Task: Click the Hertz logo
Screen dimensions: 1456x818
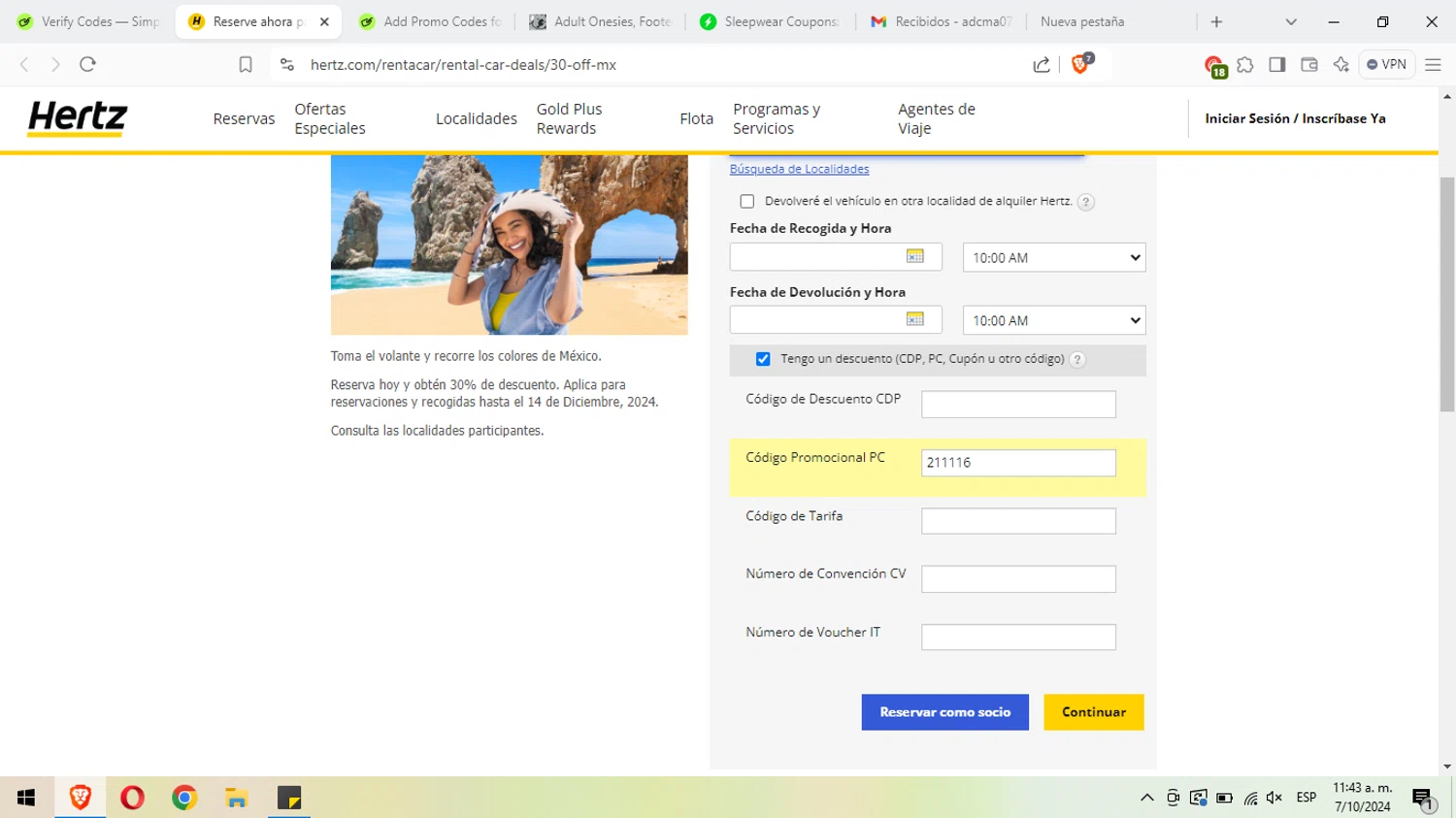Action: [x=78, y=118]
